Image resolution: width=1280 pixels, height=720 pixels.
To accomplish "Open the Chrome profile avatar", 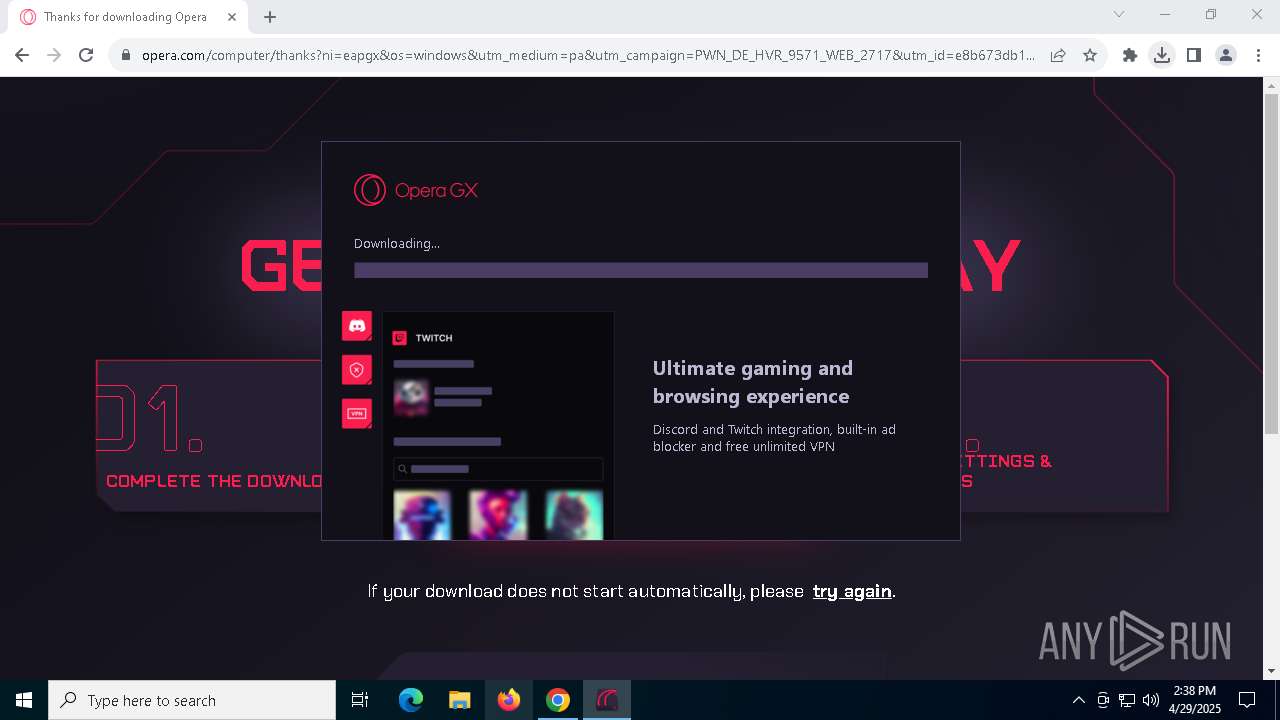I will point(1226,56).
